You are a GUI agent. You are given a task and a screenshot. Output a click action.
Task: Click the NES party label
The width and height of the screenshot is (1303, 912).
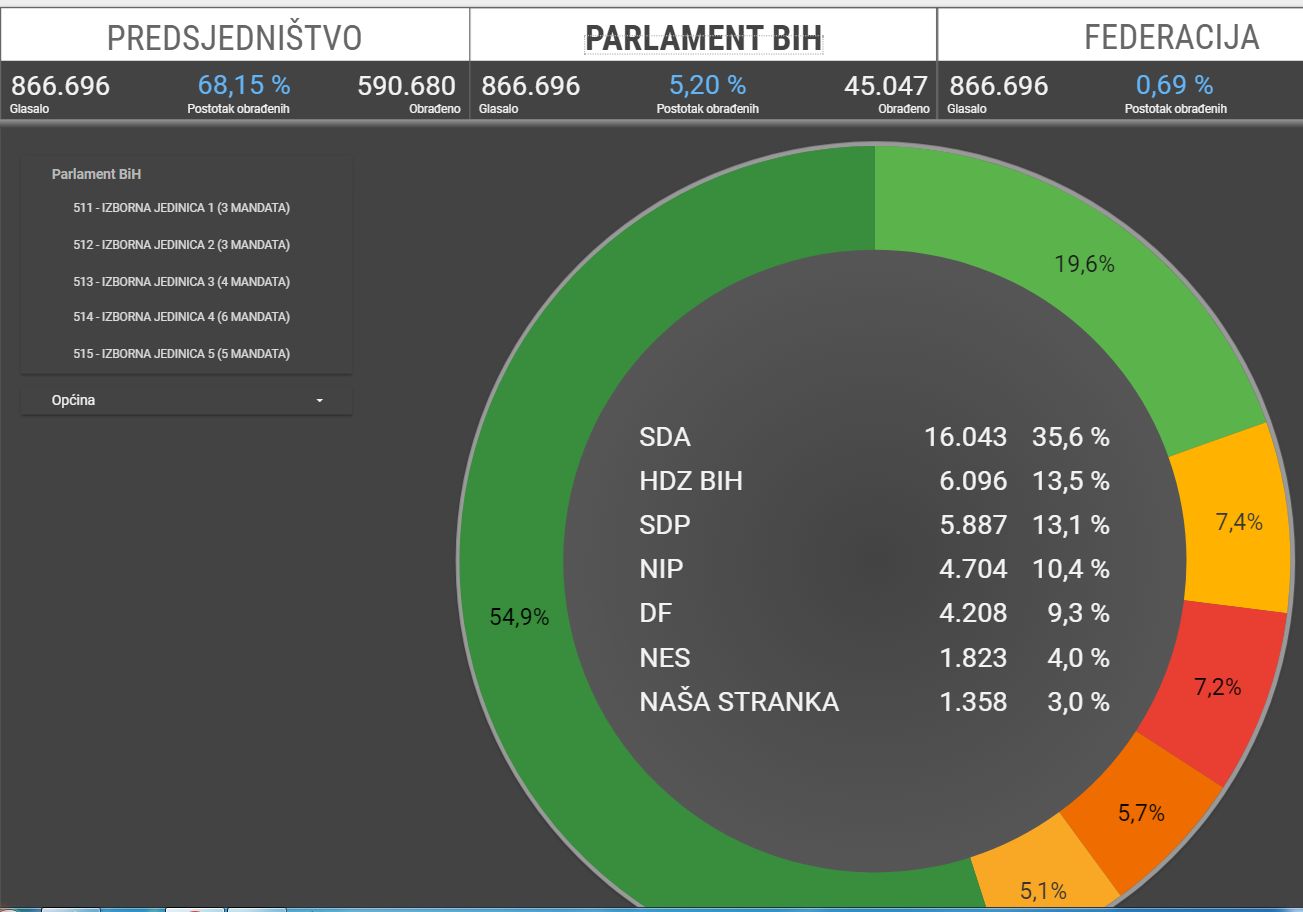[665, 658]
